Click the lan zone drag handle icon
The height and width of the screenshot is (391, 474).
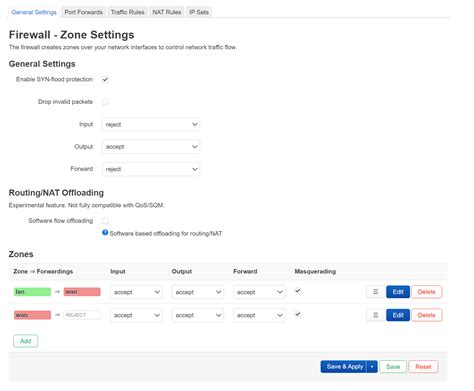[x=375, y=292]
